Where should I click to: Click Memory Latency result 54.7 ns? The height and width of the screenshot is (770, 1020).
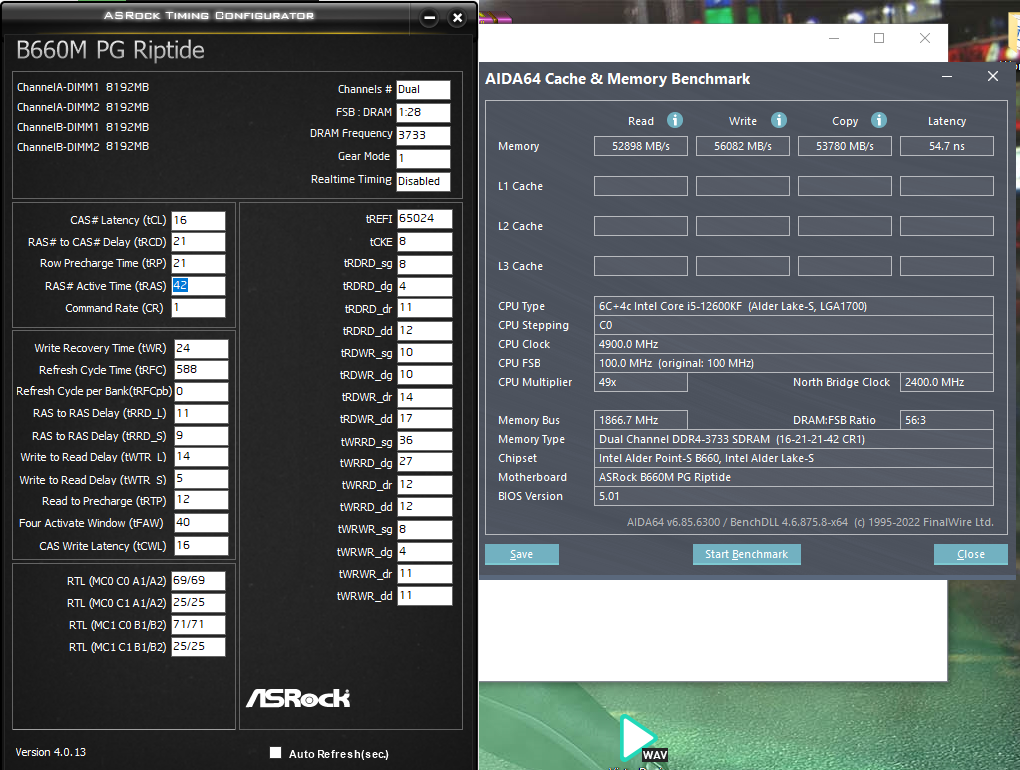(946, 146)
